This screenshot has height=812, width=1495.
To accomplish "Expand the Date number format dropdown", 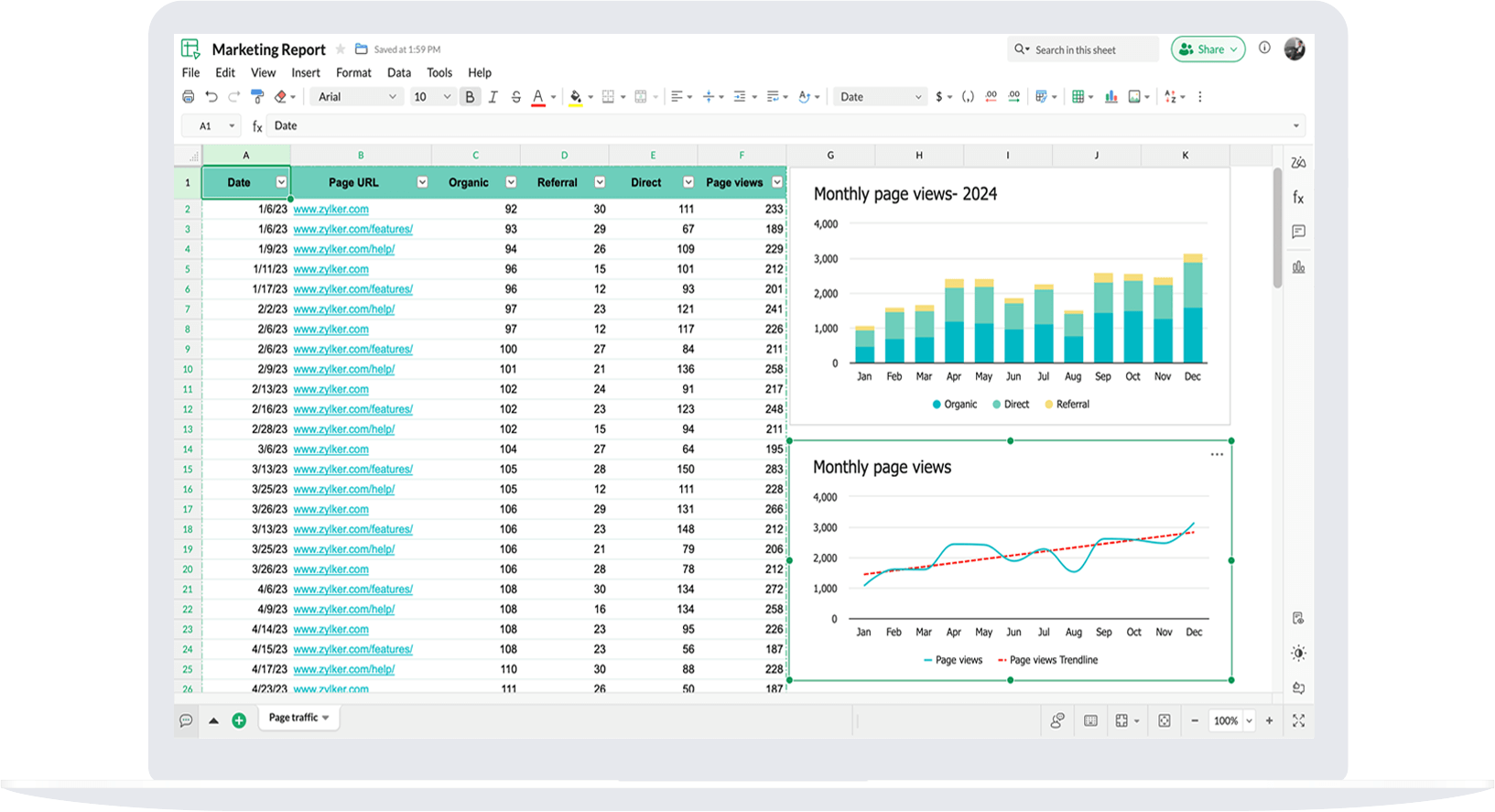I will (880, 97).
